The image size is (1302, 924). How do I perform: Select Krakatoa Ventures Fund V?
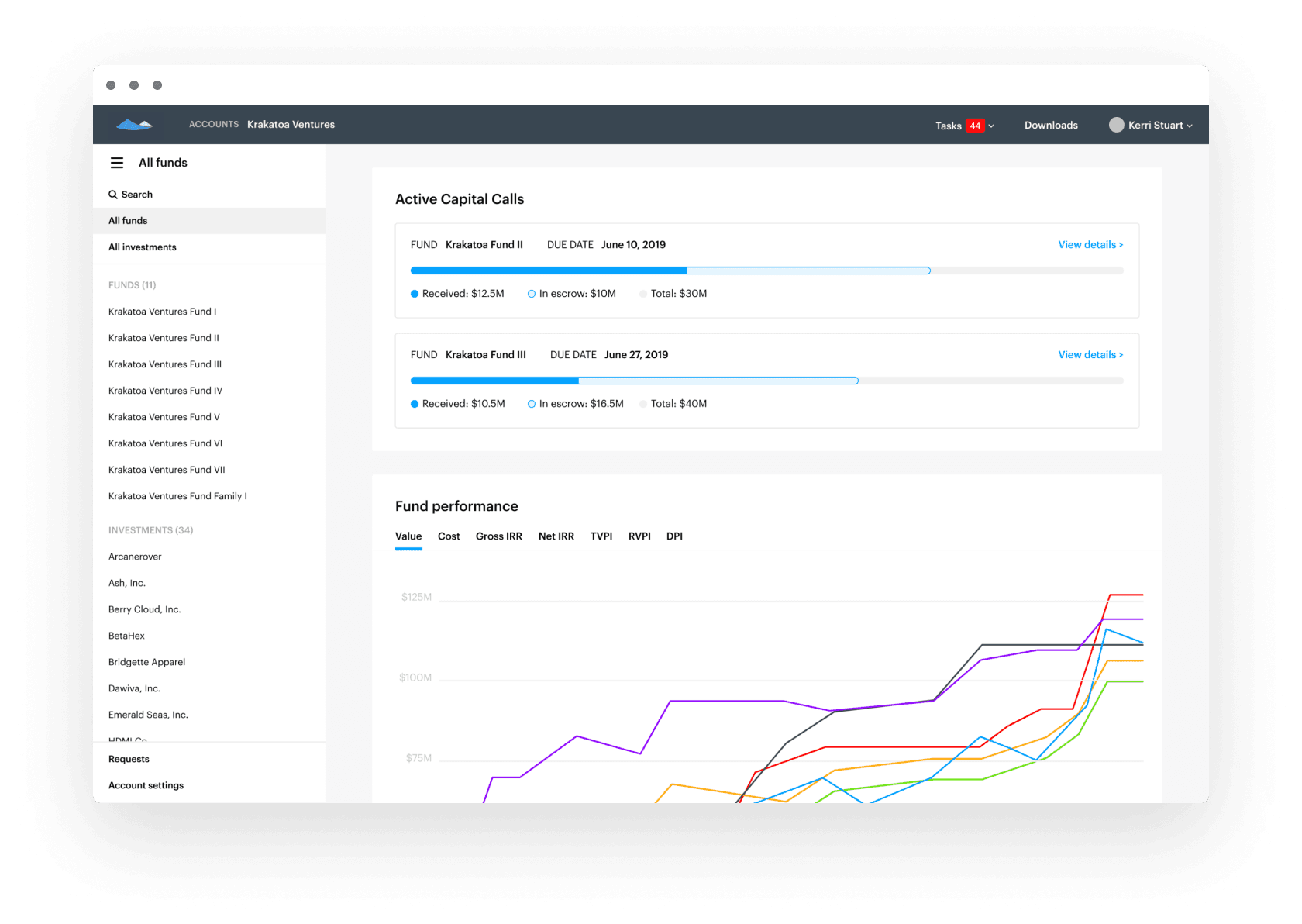click(x=164, y=417)
